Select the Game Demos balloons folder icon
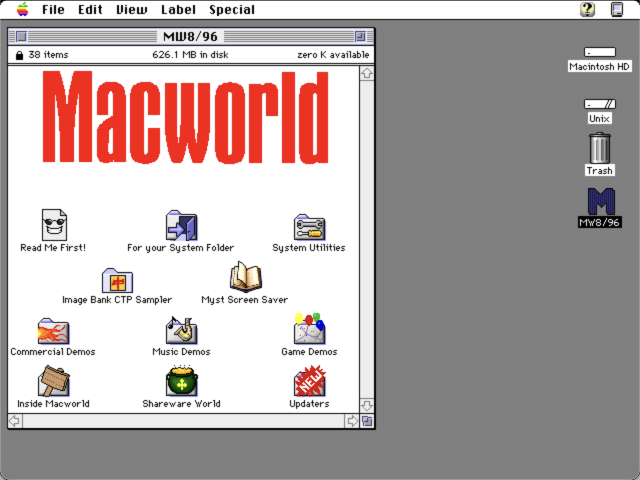The image size is (640, 480). point(309,329)
